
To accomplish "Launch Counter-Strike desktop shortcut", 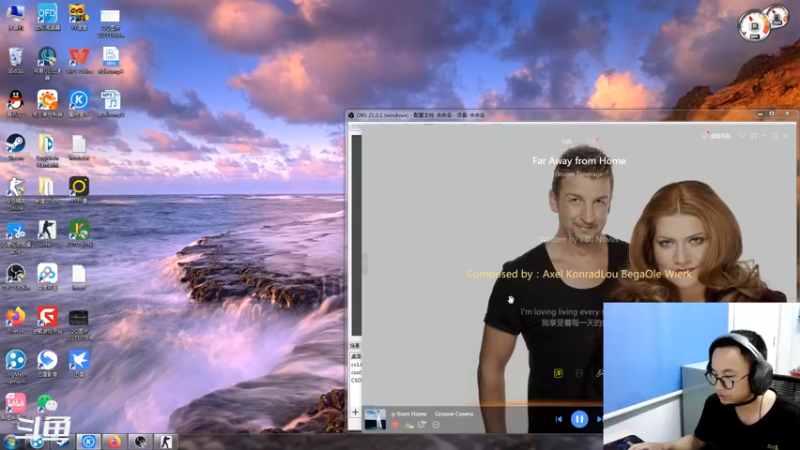I will click(47, 233).
